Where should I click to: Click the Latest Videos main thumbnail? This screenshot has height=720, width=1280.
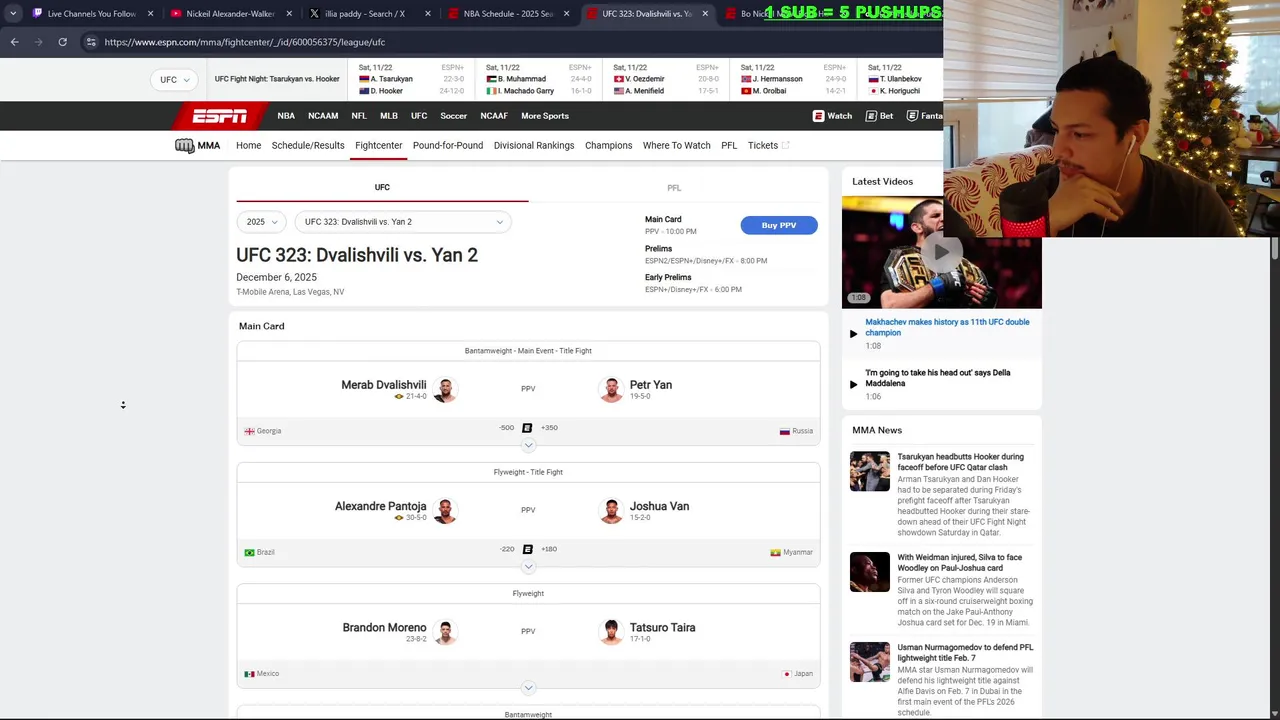[941, 252]
